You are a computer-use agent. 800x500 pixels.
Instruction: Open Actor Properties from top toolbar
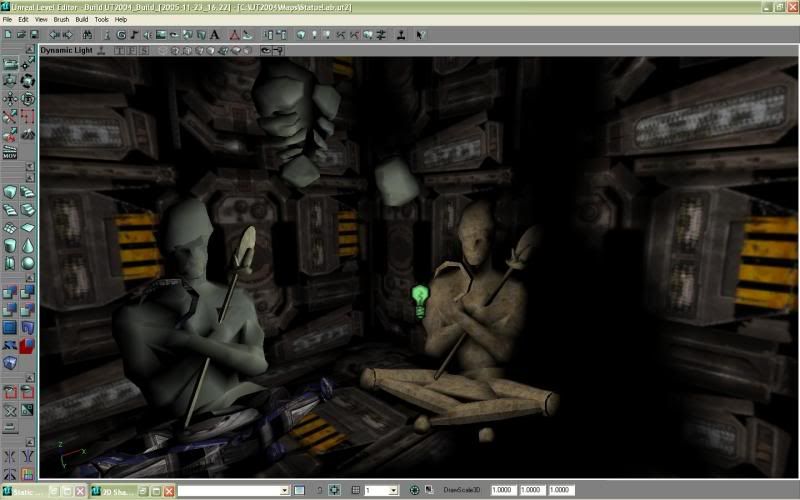pos(268,35)
